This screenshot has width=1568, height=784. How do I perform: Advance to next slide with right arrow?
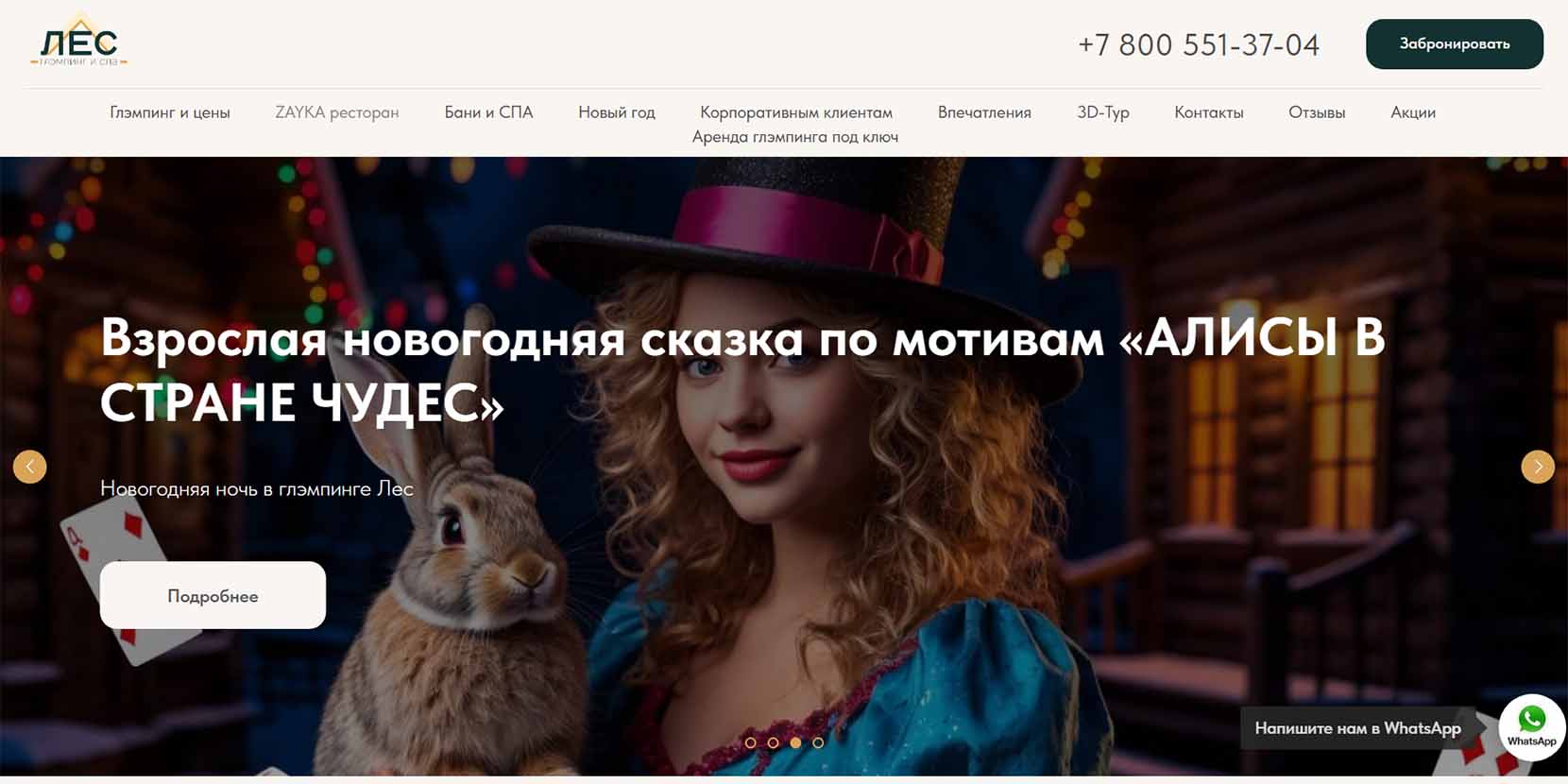[1538, 467]
